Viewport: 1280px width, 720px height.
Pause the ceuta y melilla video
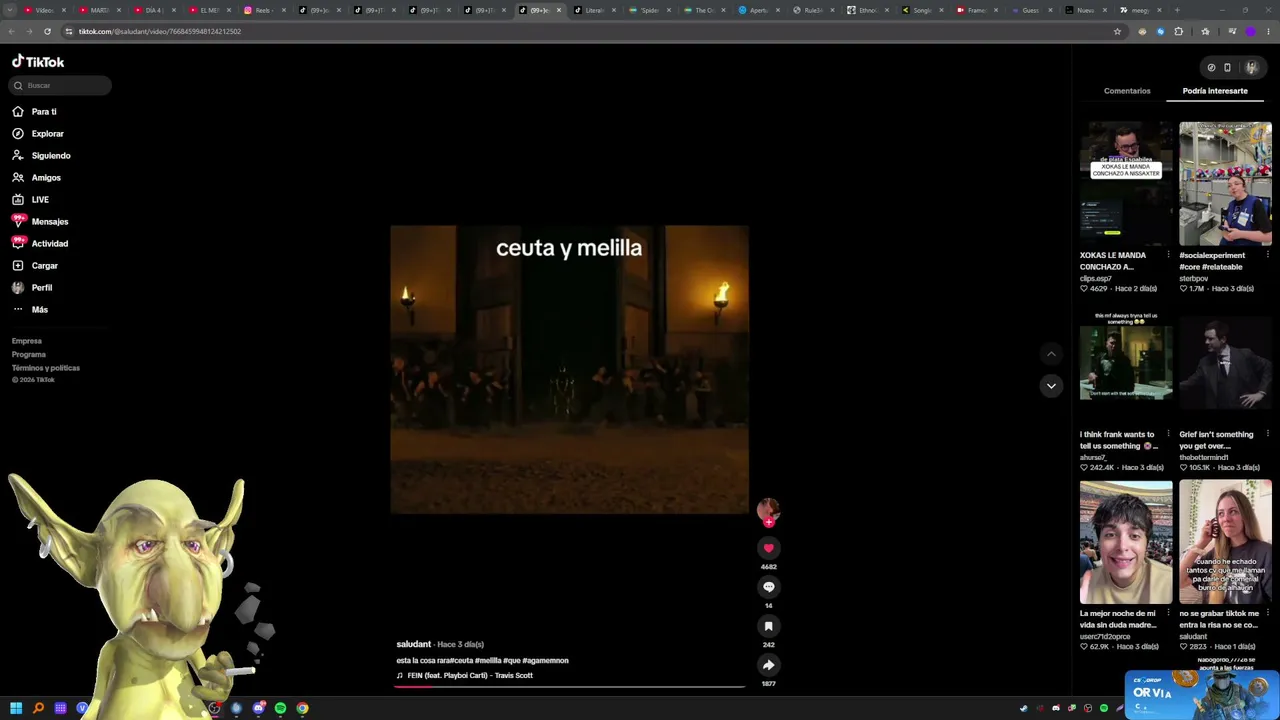(x=569, y=370)
